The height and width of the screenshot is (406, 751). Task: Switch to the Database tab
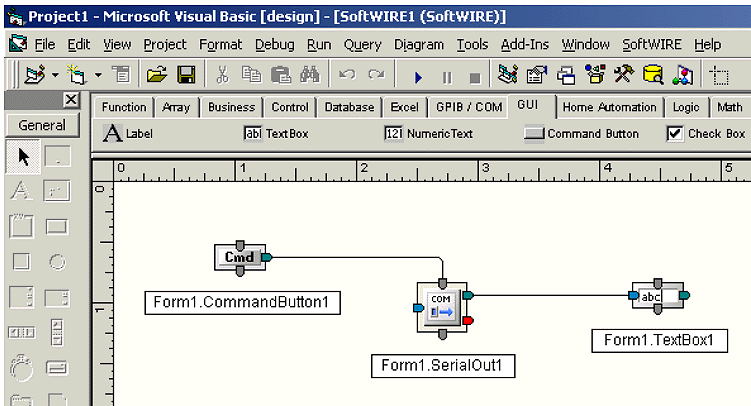point(349,107)
